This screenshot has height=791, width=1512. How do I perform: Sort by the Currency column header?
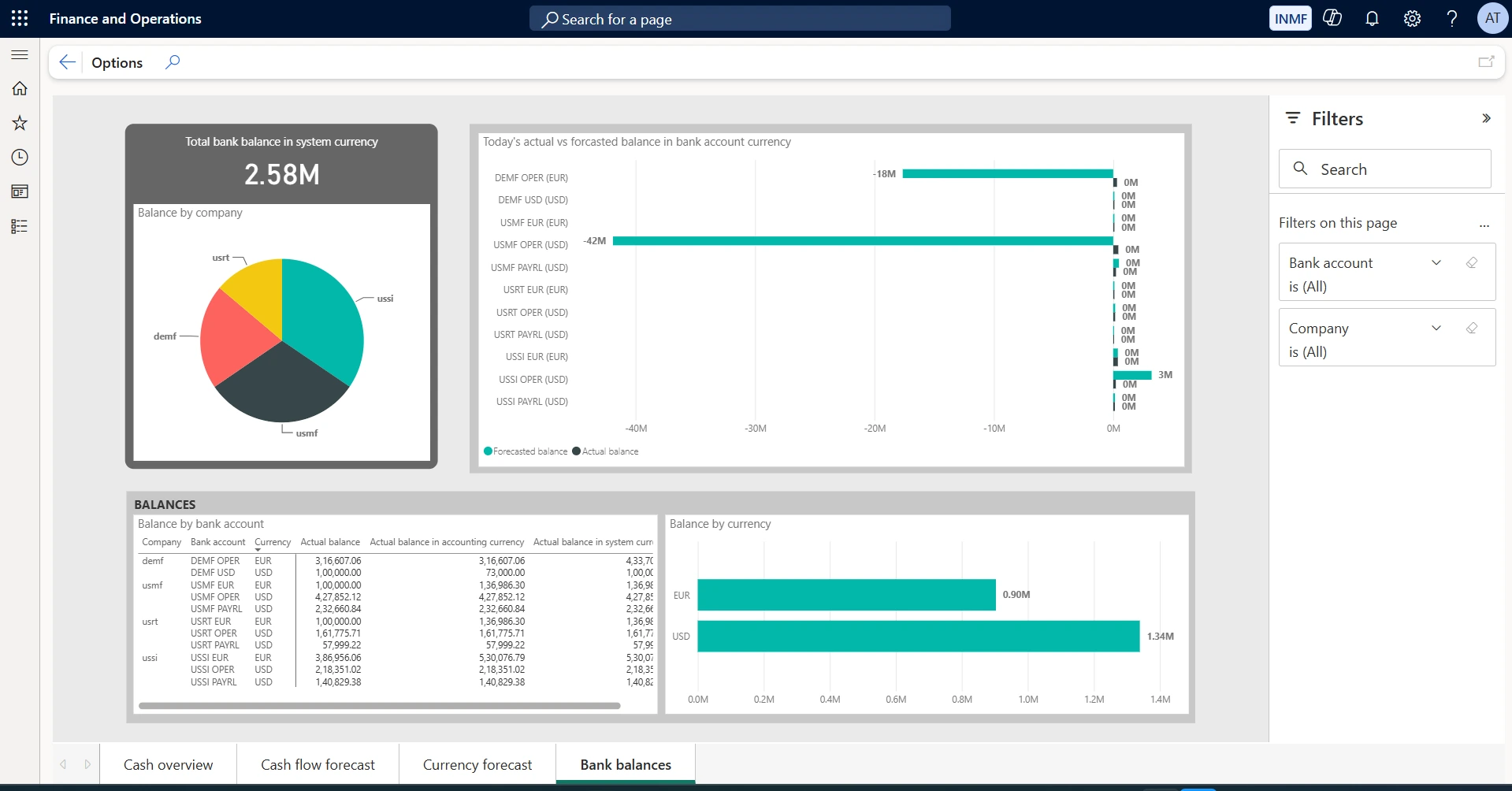(273, 542)
